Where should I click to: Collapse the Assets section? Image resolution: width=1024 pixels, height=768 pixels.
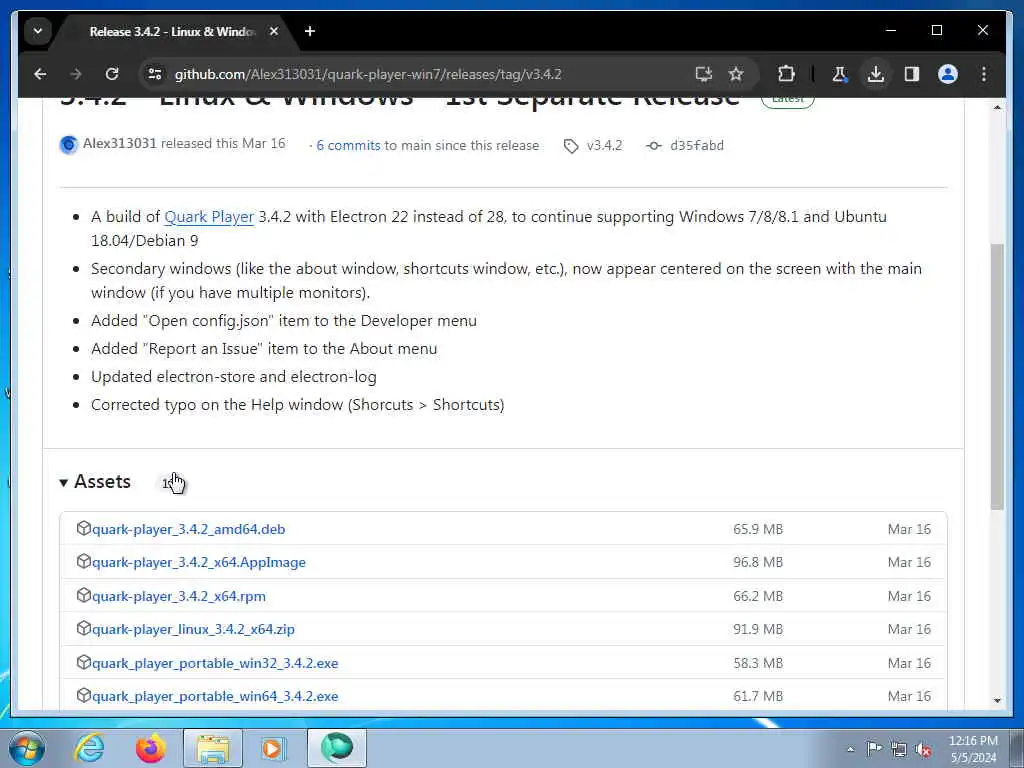point(95,482)
